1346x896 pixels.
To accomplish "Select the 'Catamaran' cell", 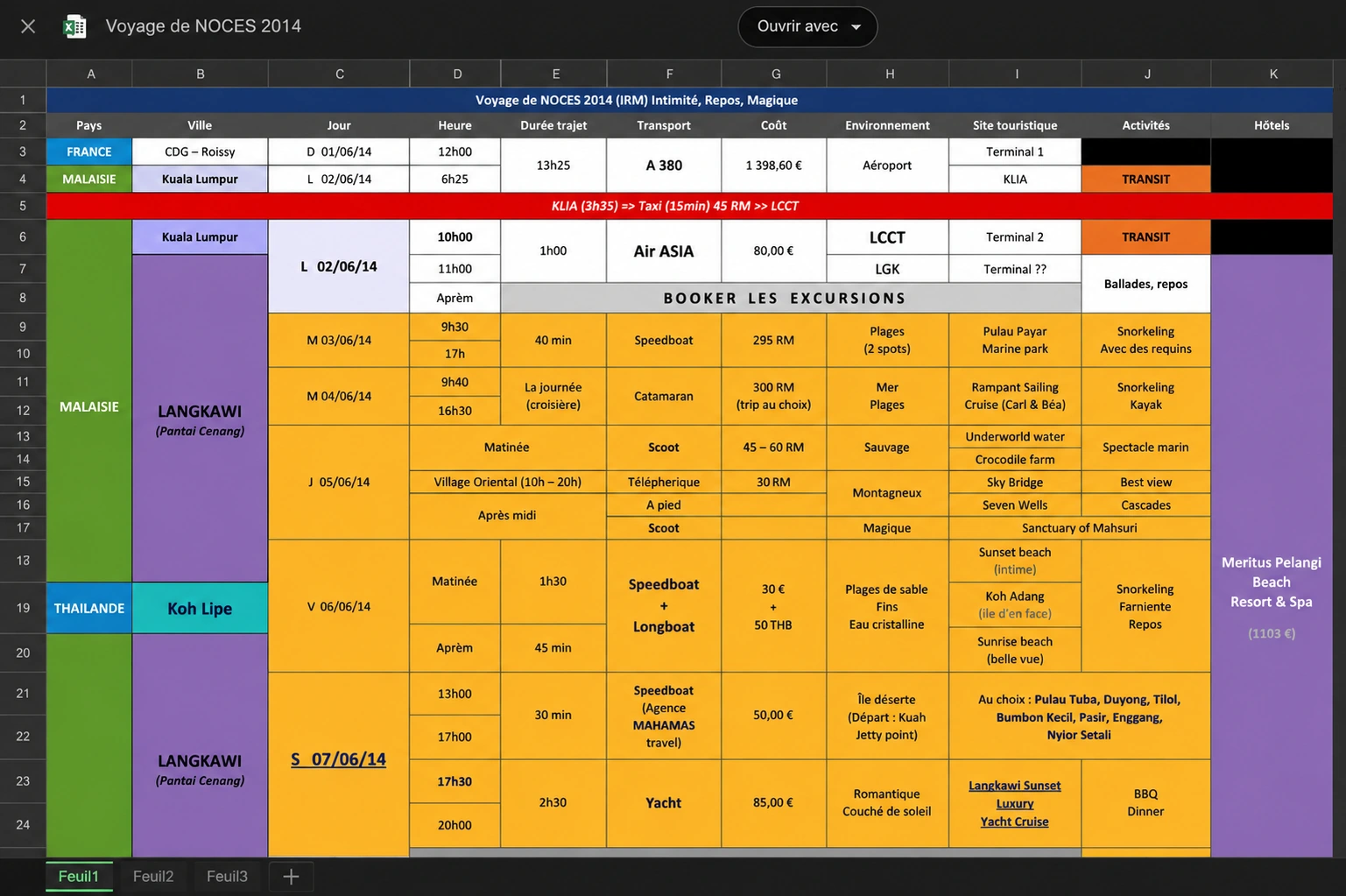I will click(664, 396).
